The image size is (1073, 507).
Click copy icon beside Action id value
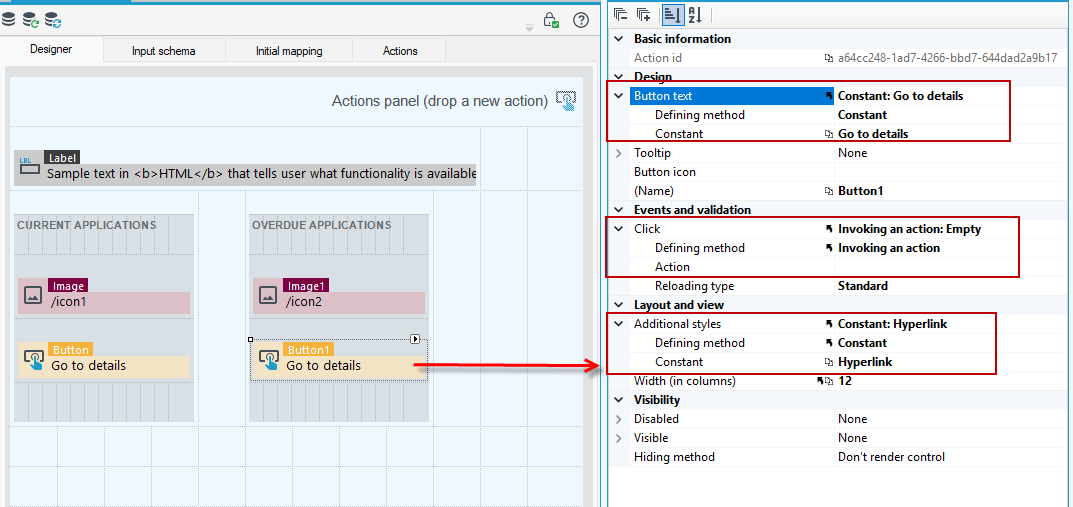tap(829, 58)
